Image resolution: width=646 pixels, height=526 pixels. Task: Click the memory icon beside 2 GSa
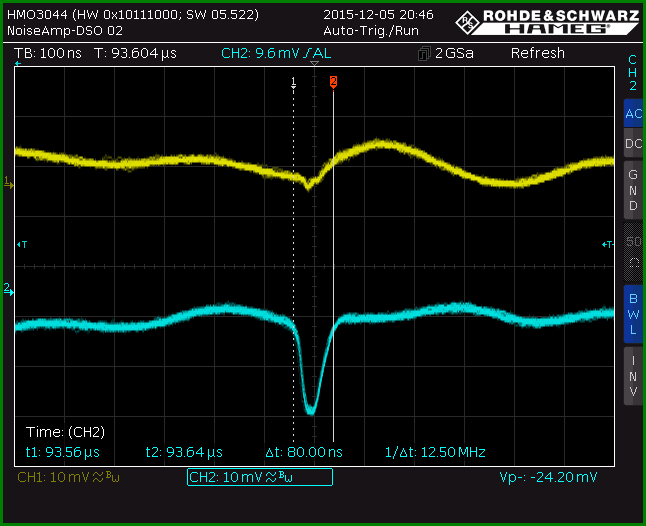(424, 54)
